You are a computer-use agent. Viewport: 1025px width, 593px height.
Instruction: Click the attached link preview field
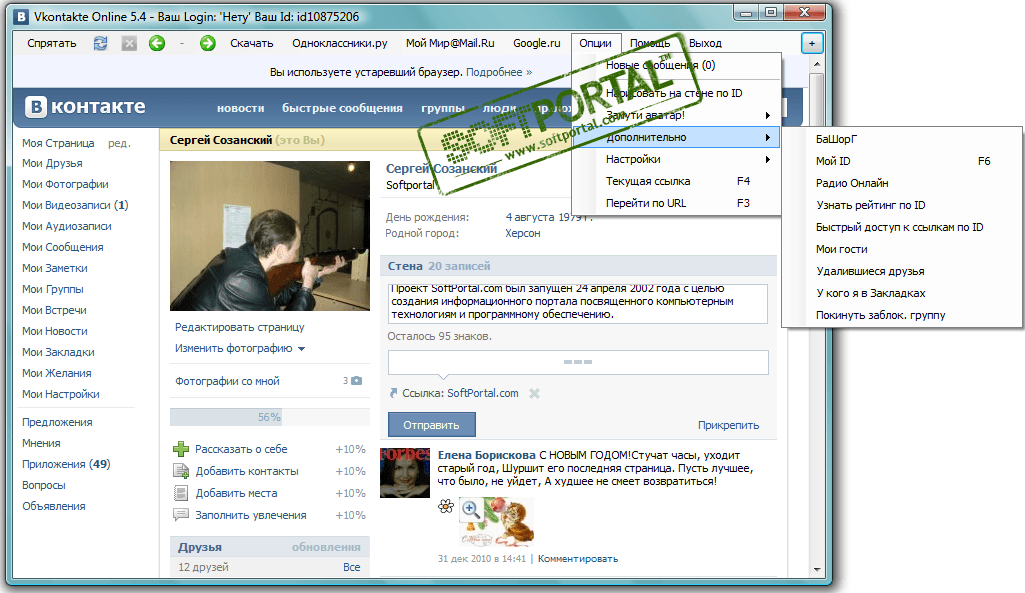pyautogui.click(x=578, y=362)
